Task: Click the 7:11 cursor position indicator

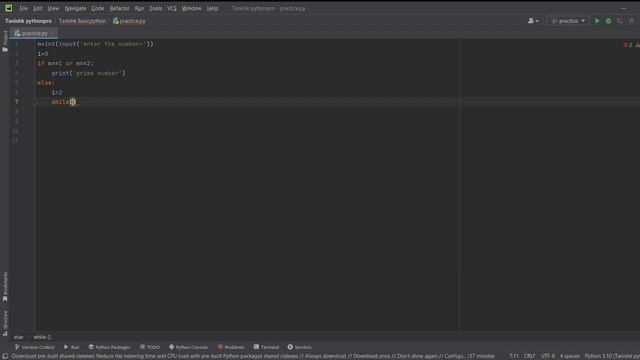Action: click(x=513, y=356)
